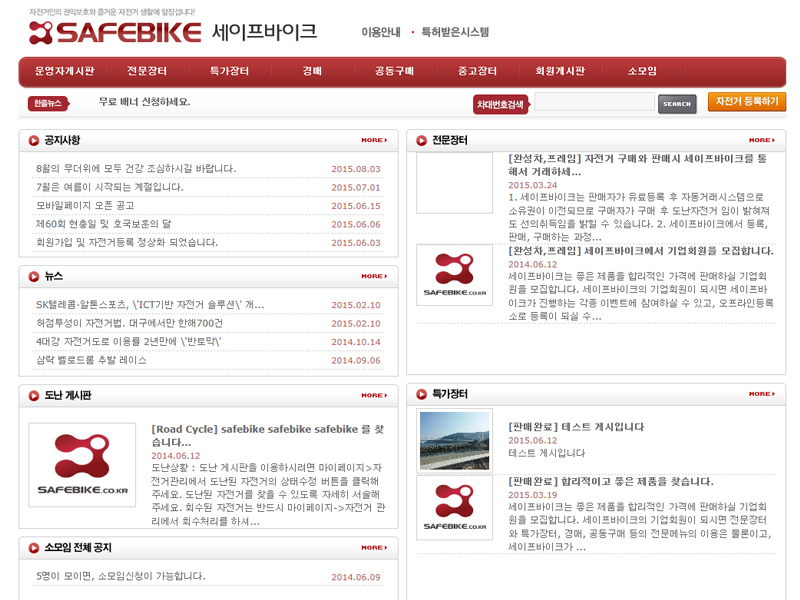The width and height of the screenshot is (800, 600).
Task: Open the notice '회원가입 및 자전거등록 정상화 되었습니다.'
Action: pyautogui.click(x=127, y=242)
